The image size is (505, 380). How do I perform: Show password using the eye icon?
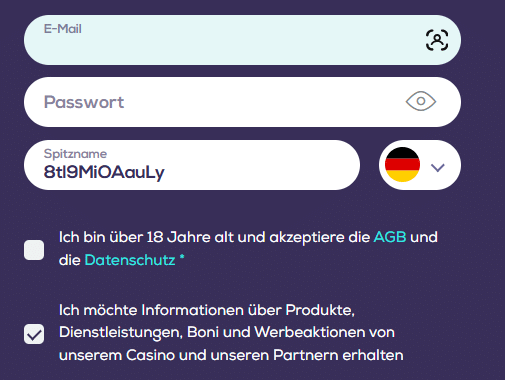pos(421,101)
